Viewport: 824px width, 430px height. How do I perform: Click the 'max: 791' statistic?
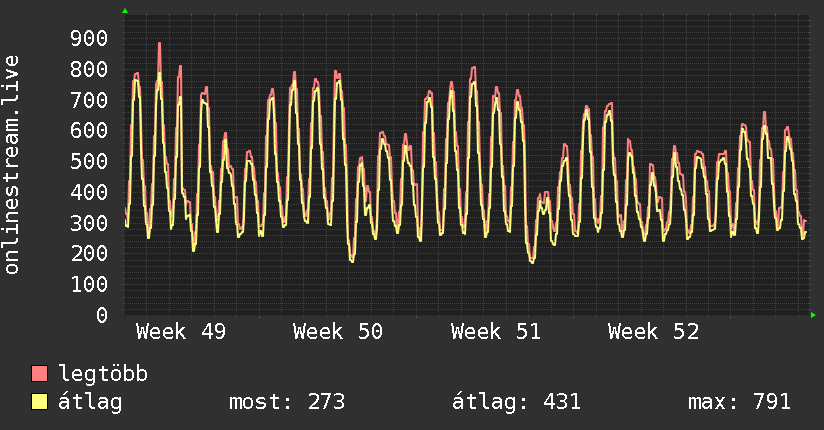point(740,402)
